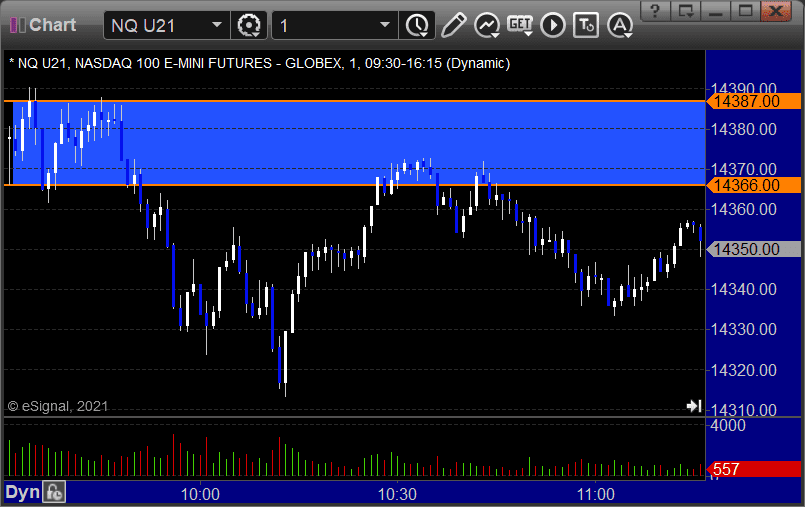Toggle the time axis lock icon
Image resolution: width=805 pixels, height=507 pixels.
[x=54, y=493]
